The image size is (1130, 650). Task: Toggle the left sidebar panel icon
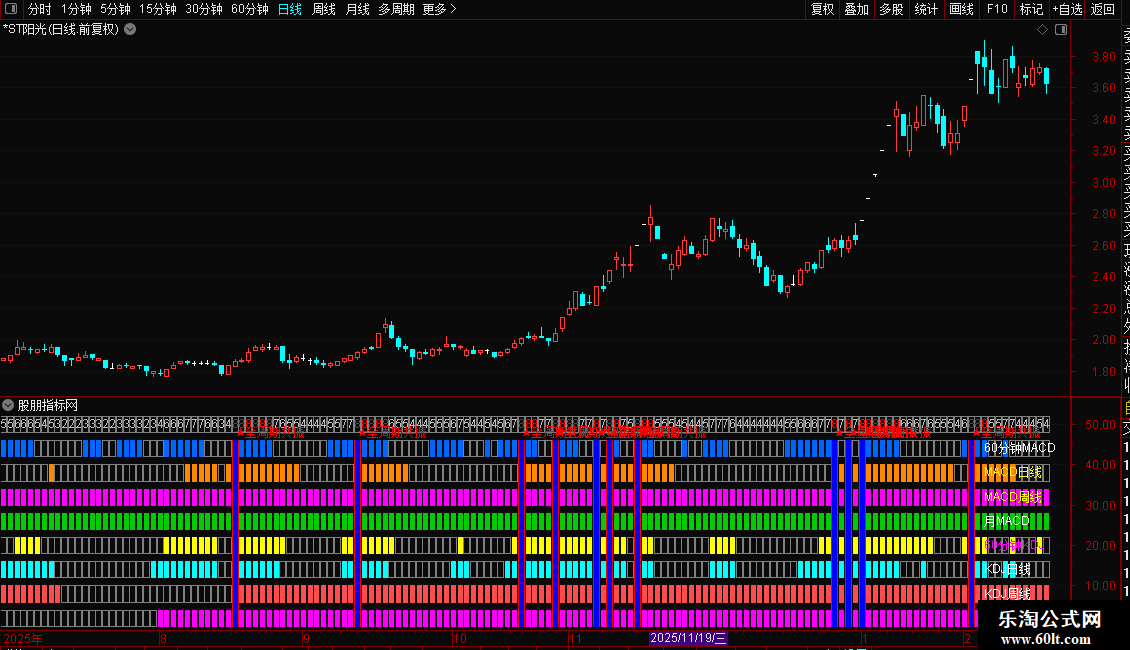tap(11, 9)
